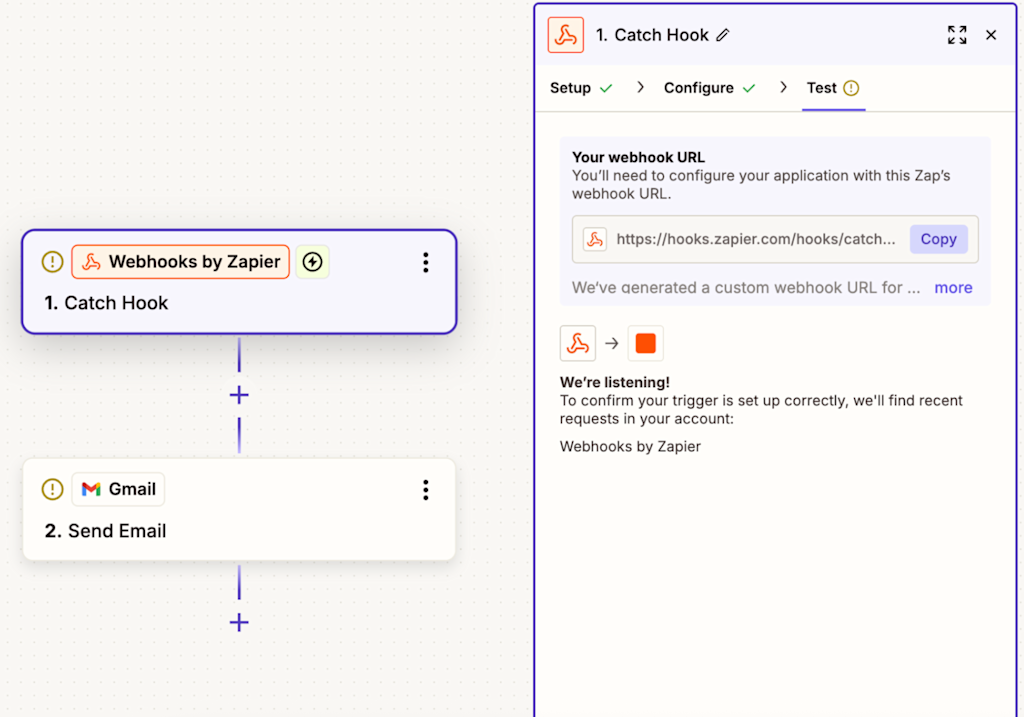Expand the panel with the fullscreen icon

(x=957, y=35)
